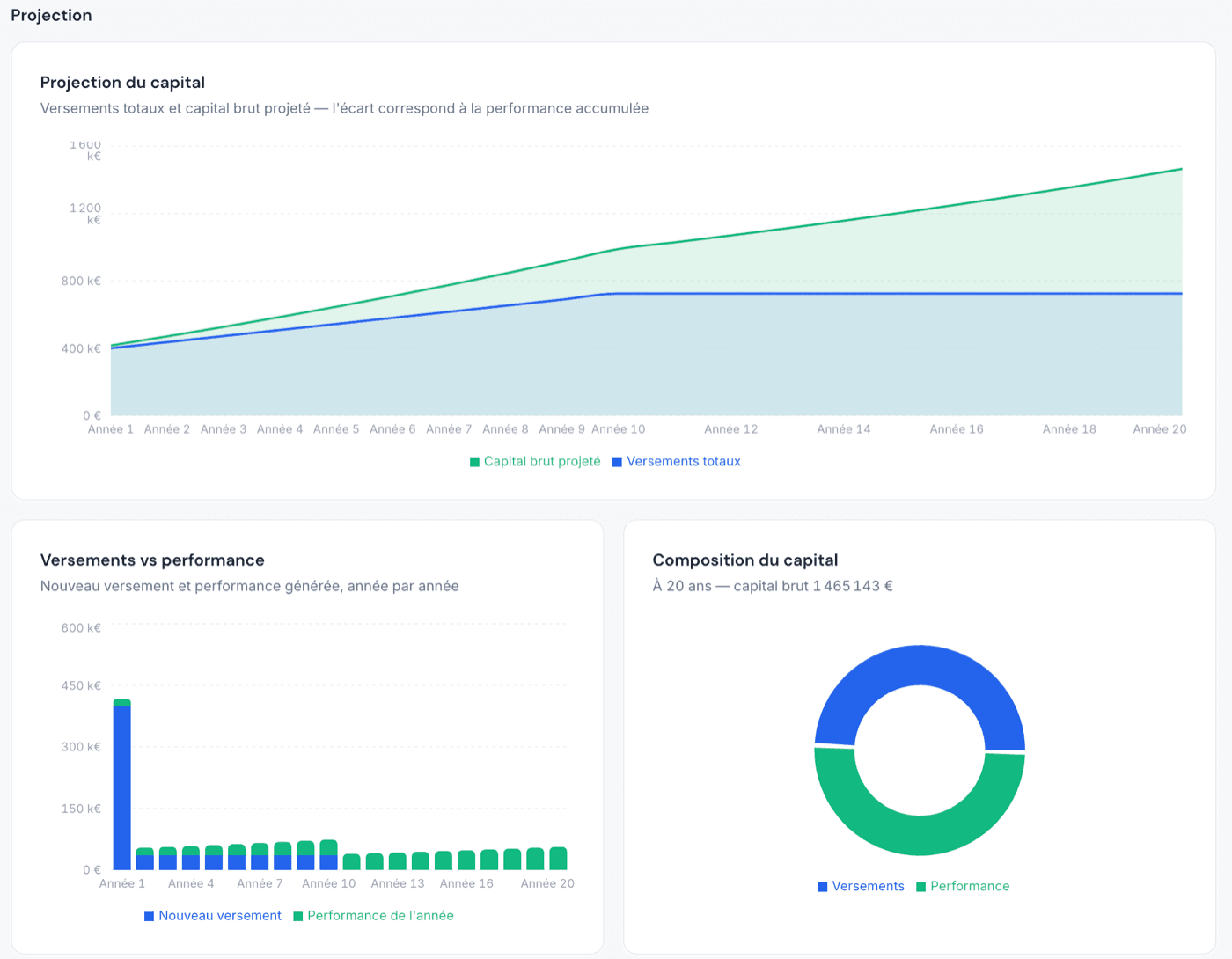The width and height of the screenshot is (1232, 959).
Task: Click the "400 k€" y-axis label
Action: tap(81, 348)
